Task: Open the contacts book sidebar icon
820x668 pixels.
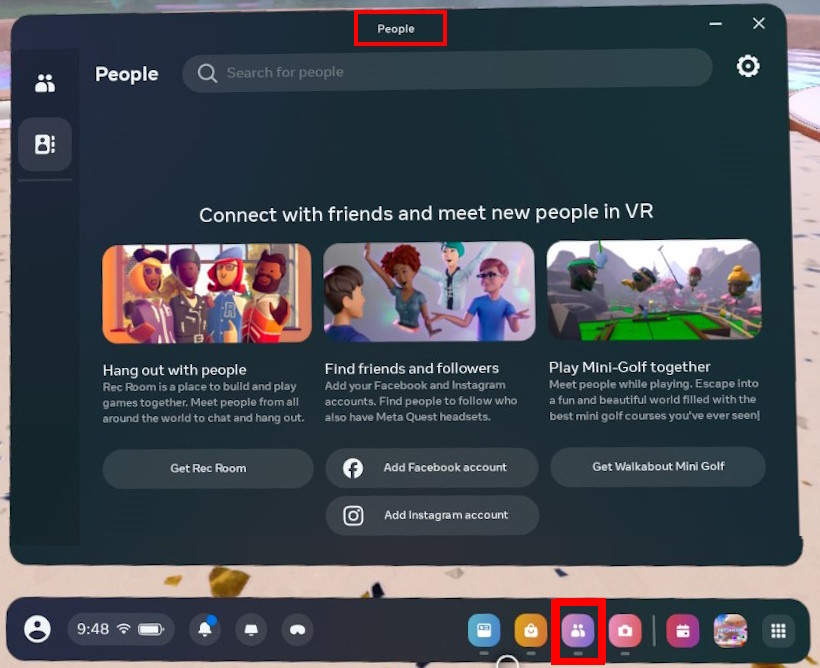Action: pos(45,144)
